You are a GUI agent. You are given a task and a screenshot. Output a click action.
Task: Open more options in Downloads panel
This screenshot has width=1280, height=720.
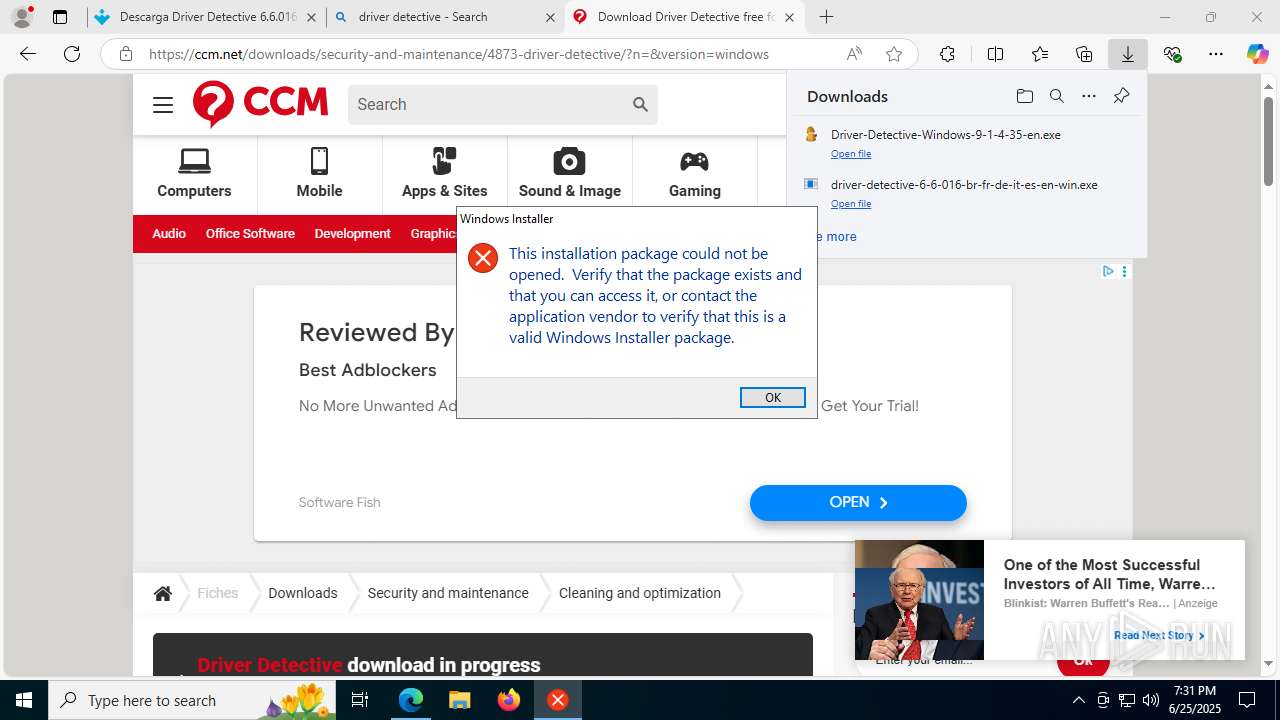click(x=1089, y=96)
